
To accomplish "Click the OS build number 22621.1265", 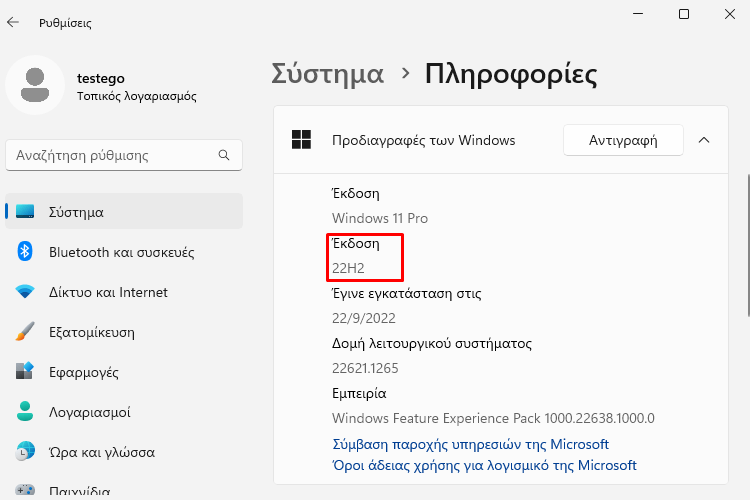I will coord(365,368).
